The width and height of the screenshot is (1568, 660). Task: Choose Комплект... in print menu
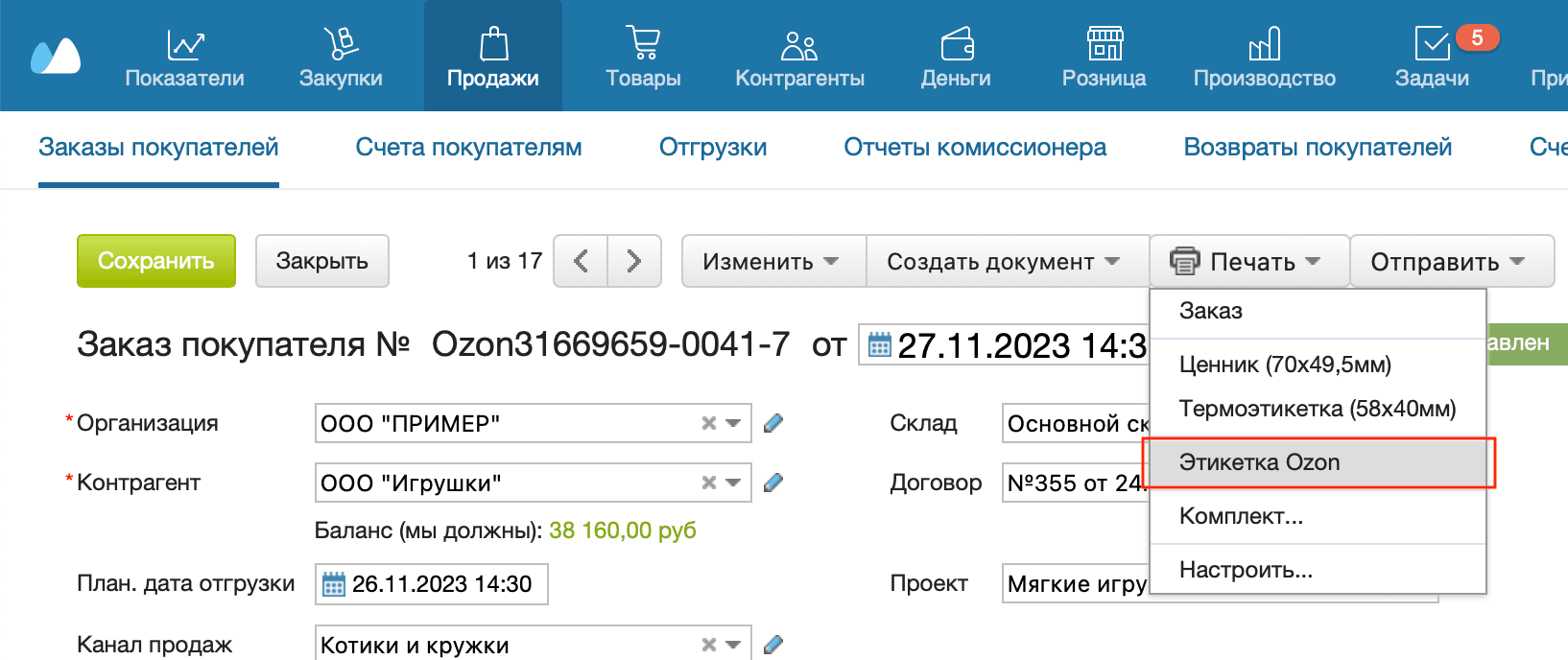pos(1318,516)
